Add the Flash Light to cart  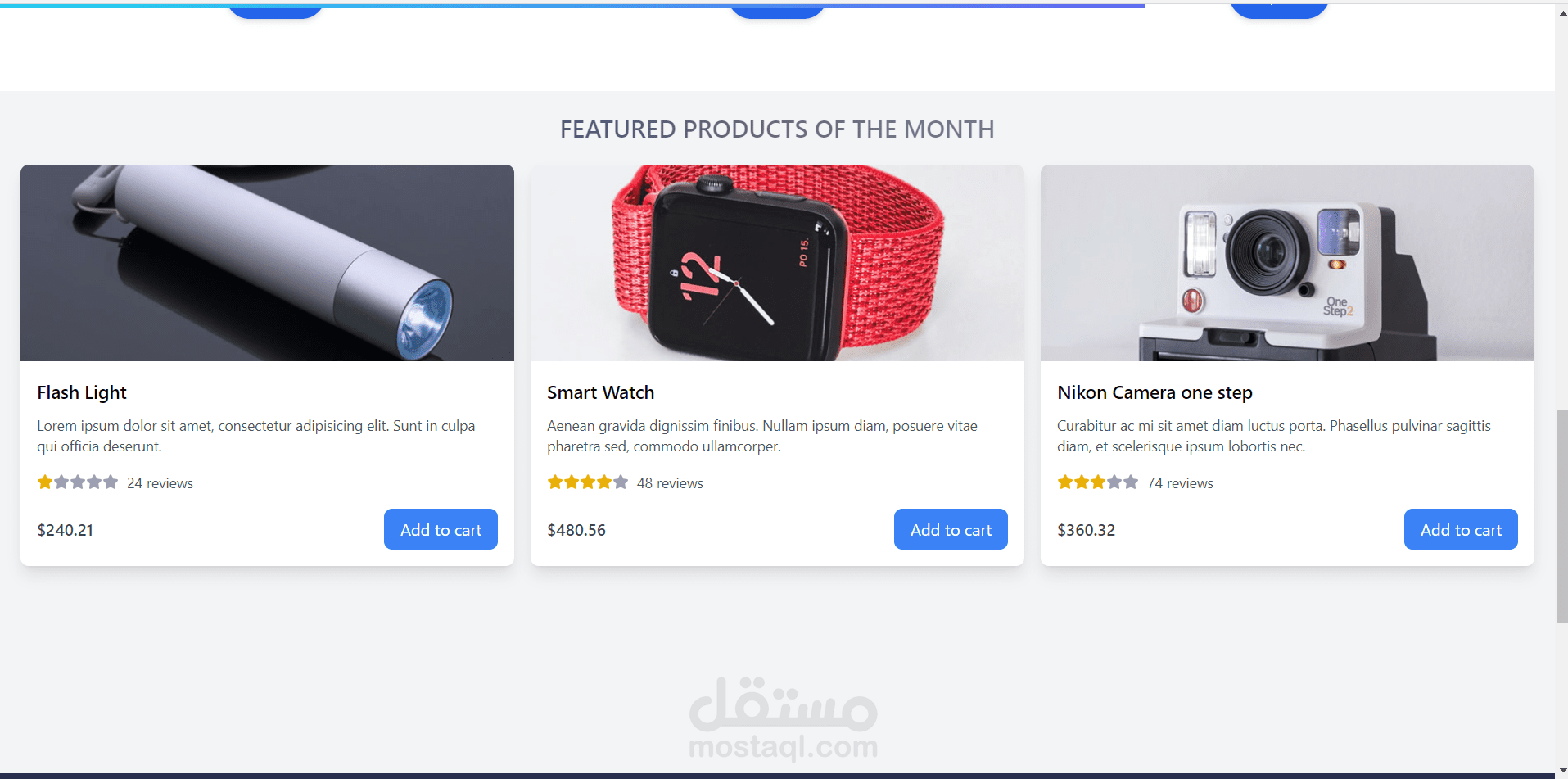click(x=441, y=529)
